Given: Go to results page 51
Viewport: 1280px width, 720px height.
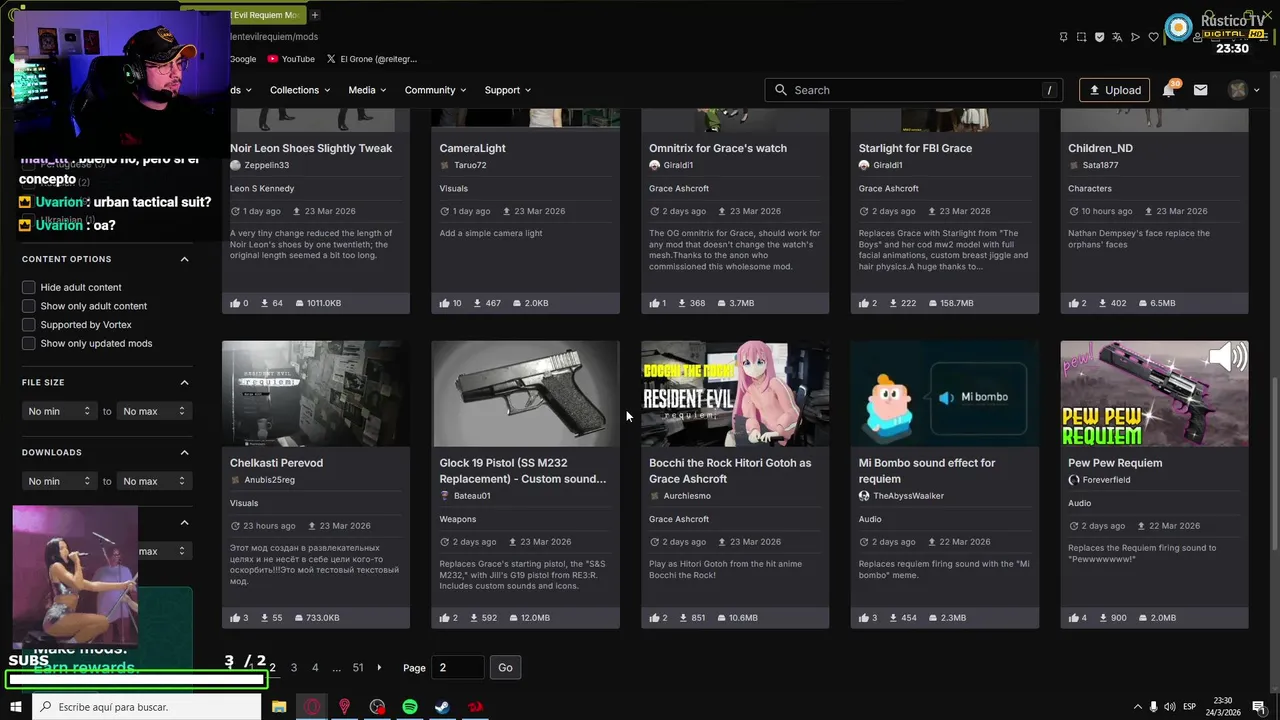Looking at the screenshot, I should (358, 668).
